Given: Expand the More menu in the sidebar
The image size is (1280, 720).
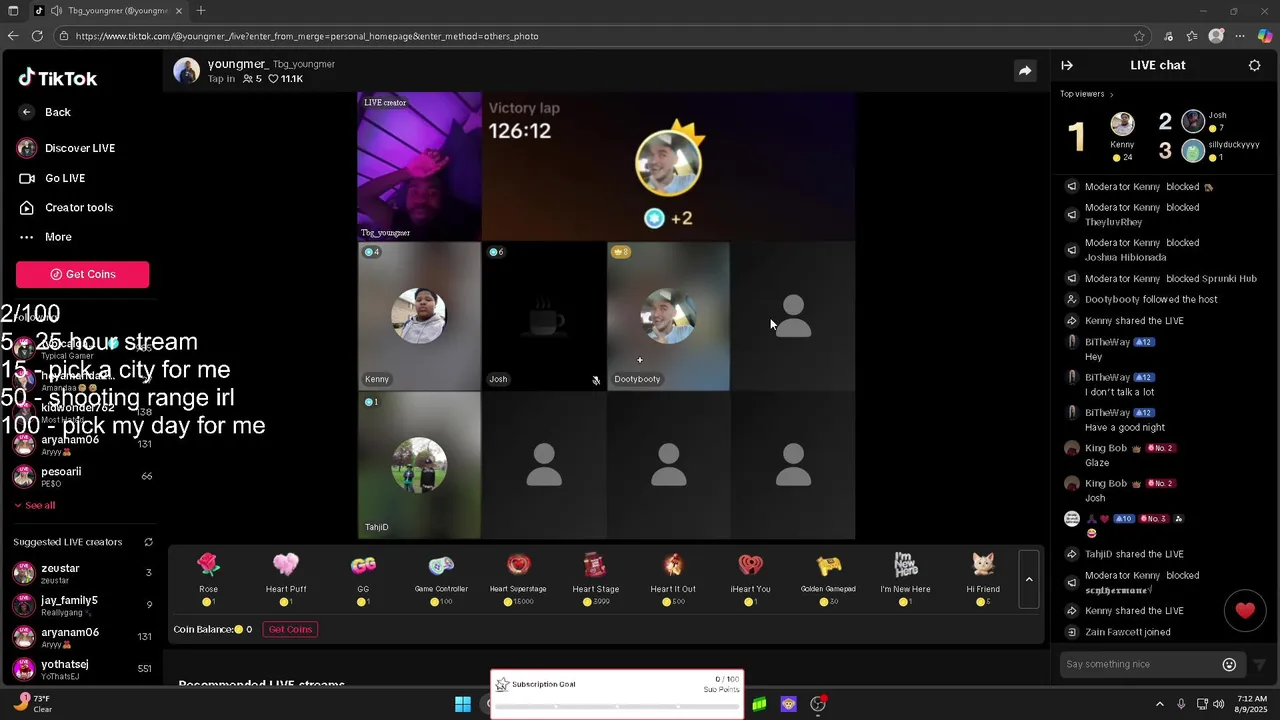Looking at the screenshot, I should [58, 237].
